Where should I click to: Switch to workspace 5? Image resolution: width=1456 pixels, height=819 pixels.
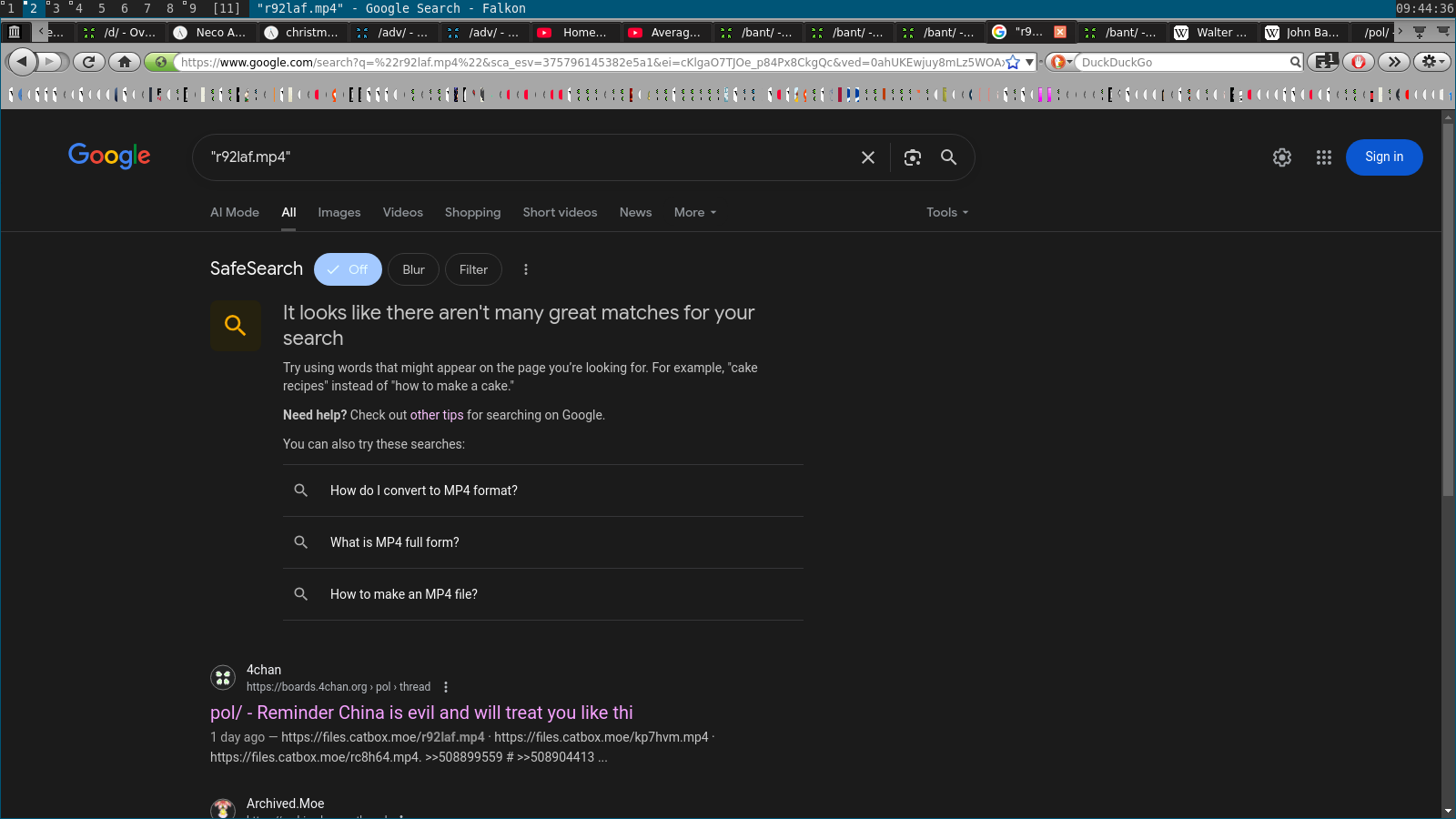pyautogui.click(x=101, y=8)
